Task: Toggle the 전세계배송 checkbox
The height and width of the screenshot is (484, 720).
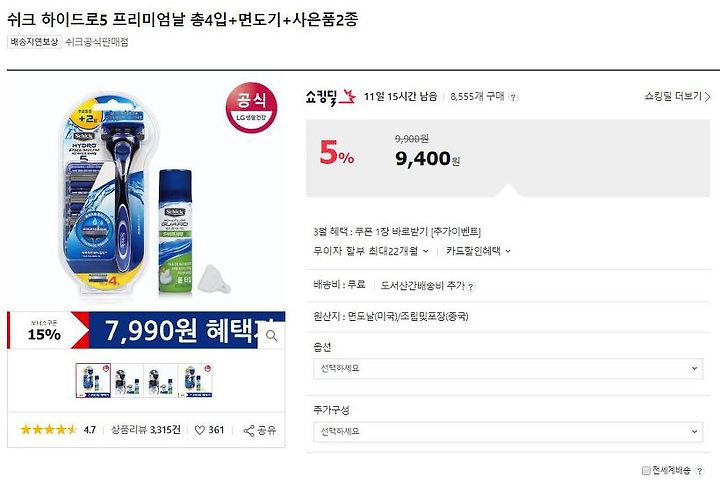Action: [646, 471]
